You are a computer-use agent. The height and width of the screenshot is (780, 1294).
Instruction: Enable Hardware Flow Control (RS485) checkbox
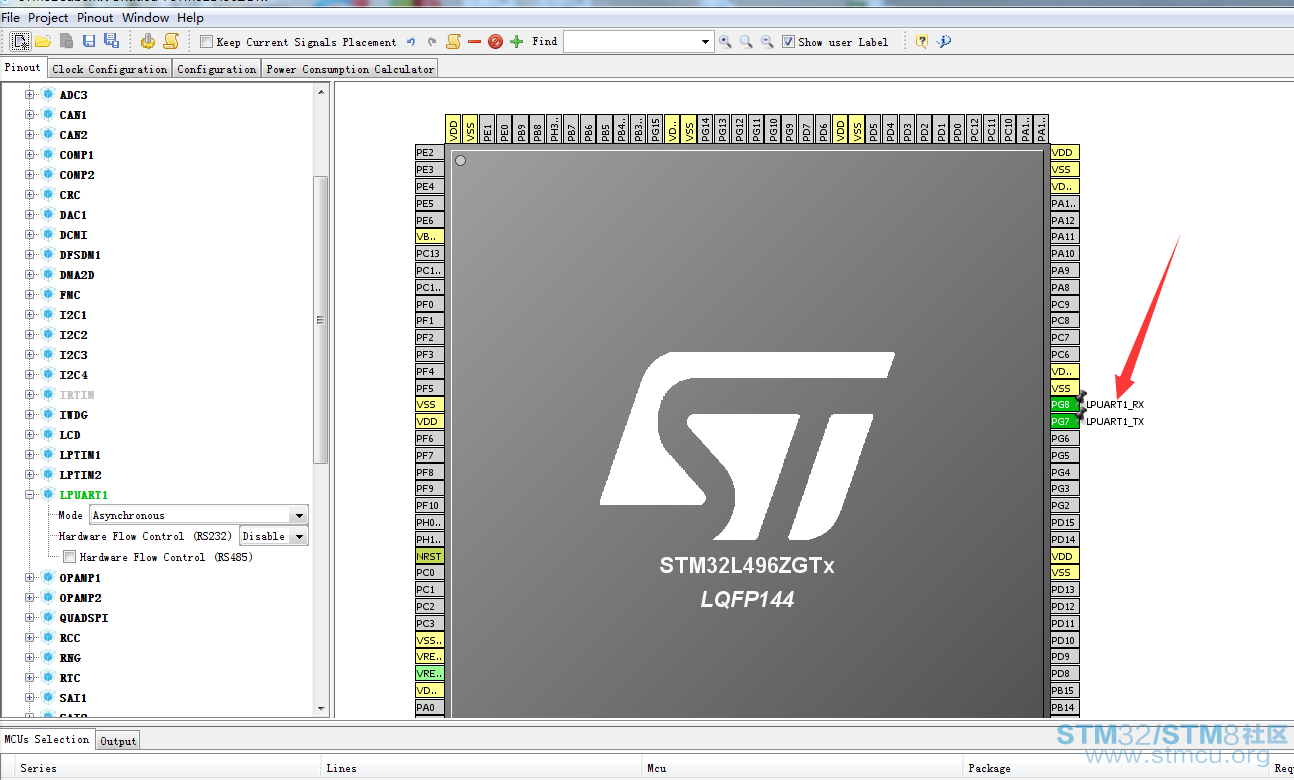click(70, 557)
